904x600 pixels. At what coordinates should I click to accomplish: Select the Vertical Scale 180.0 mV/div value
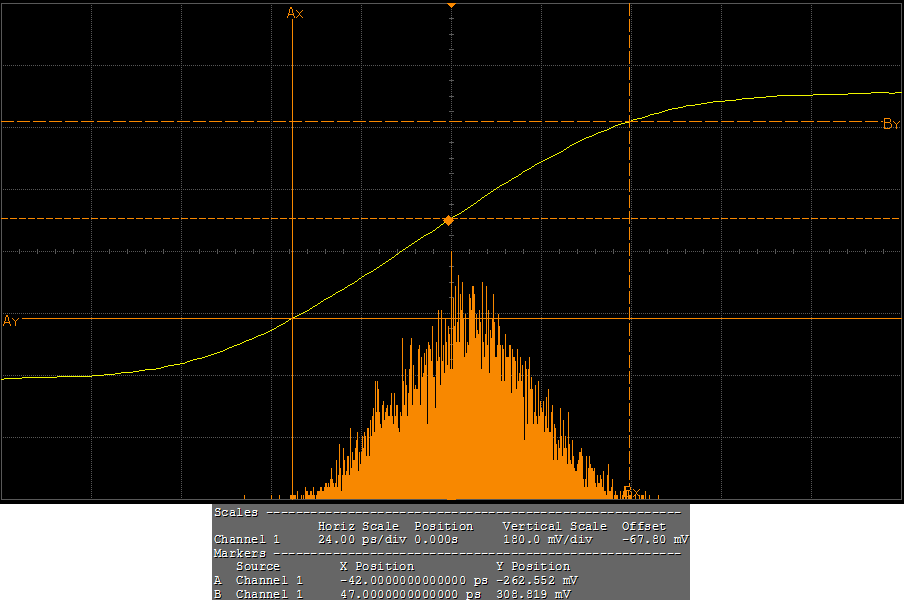tap(548, 539)
